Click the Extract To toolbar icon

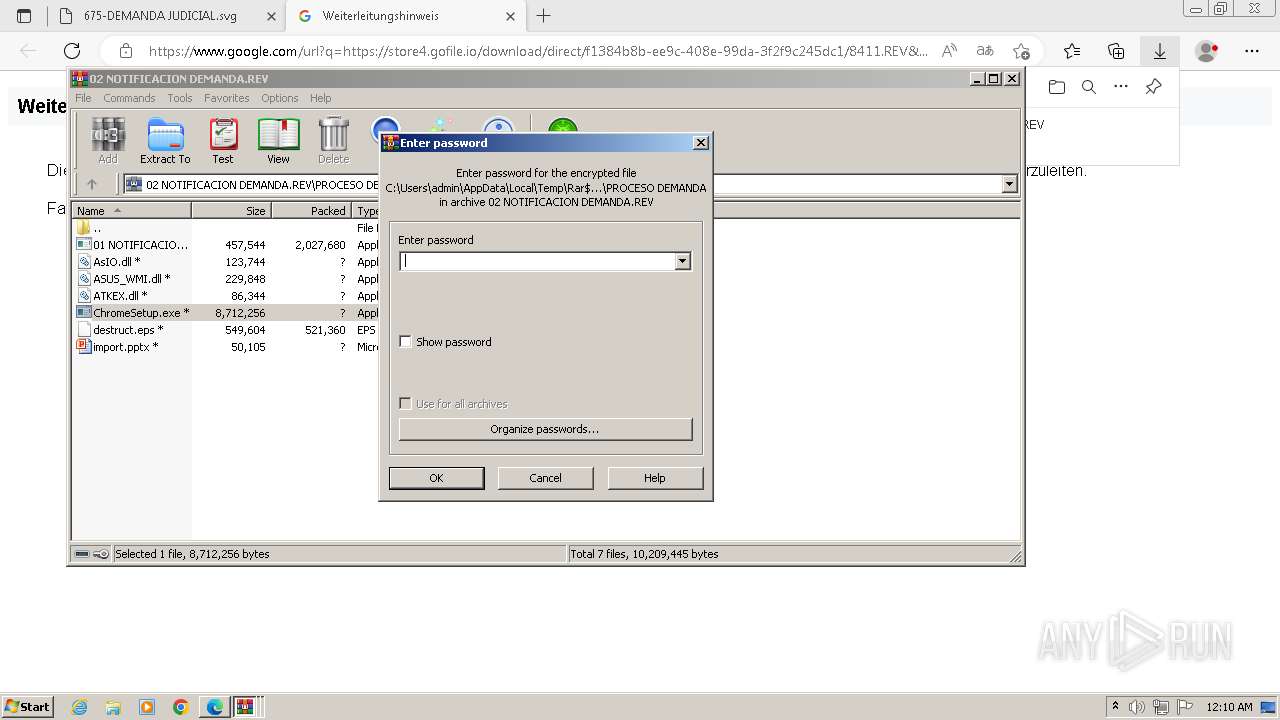click(165, 140)
